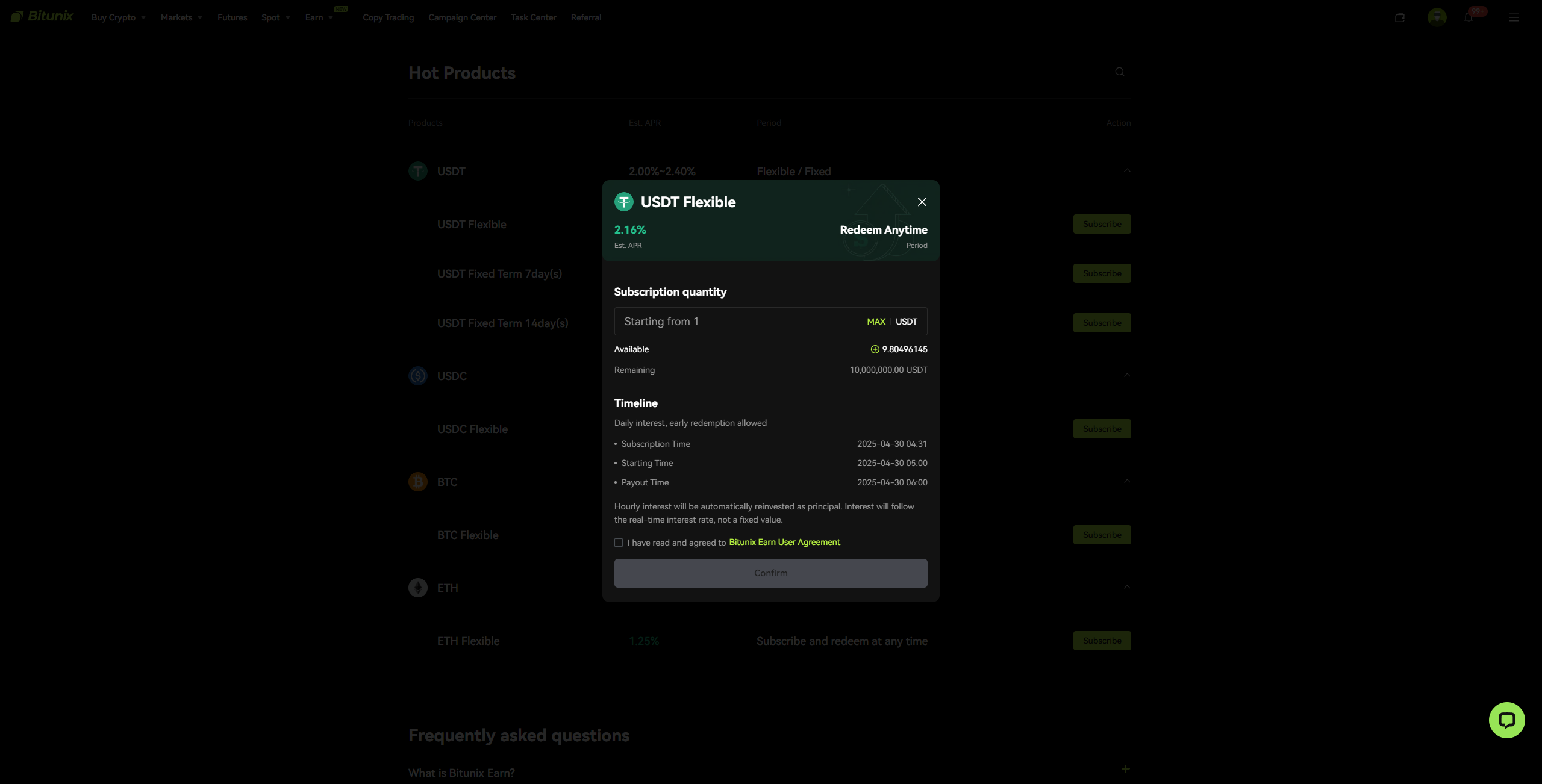Click the green plus icon beside Available balance
The image size is (1542, 784).
tap(874, 349)
